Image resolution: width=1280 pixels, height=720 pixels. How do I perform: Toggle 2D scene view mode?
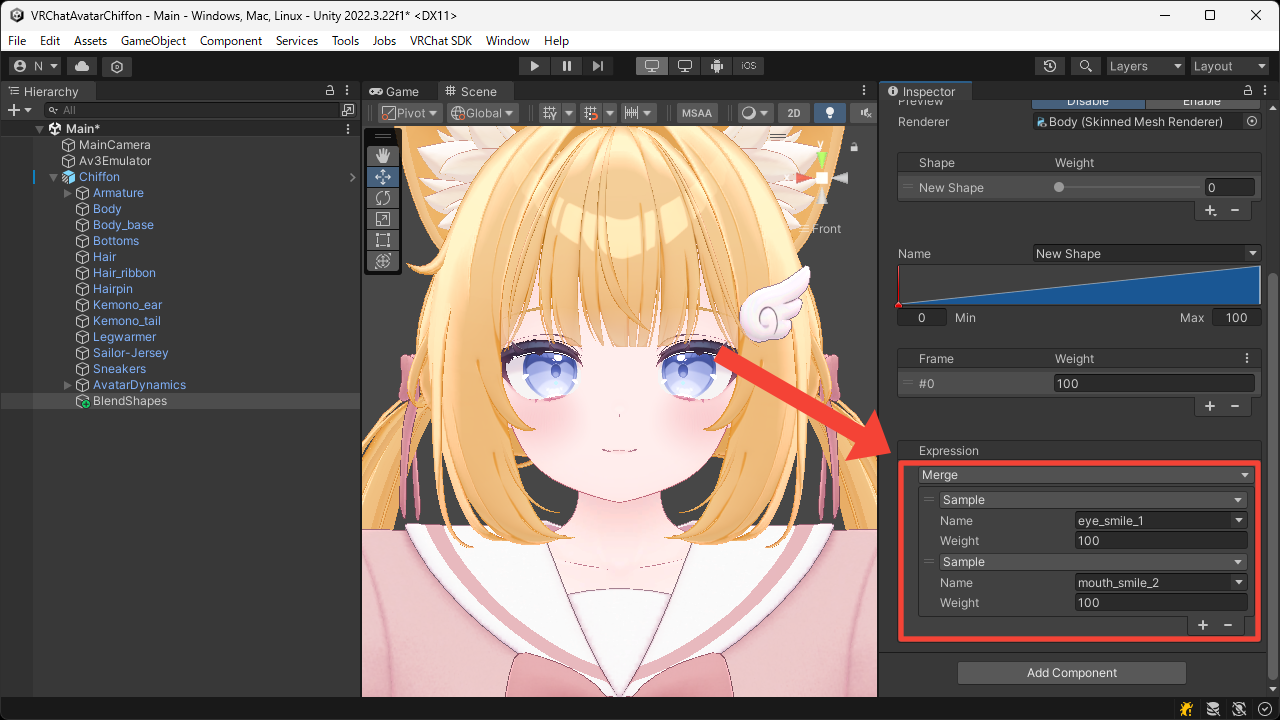(793, 113)
